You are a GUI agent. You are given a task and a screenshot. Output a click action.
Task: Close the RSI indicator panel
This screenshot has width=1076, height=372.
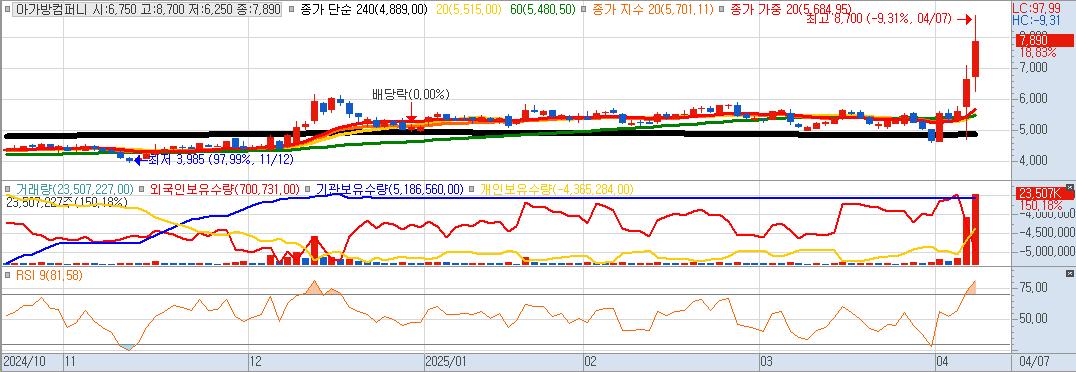(x=1070, y=273)
